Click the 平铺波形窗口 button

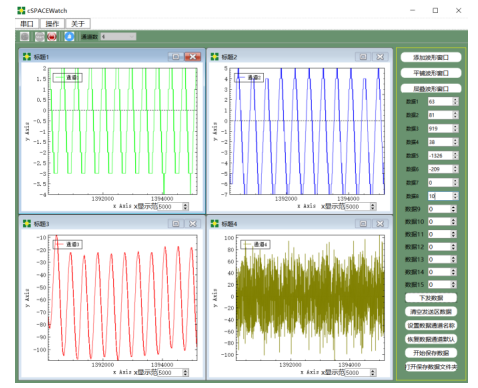[431, 73]
